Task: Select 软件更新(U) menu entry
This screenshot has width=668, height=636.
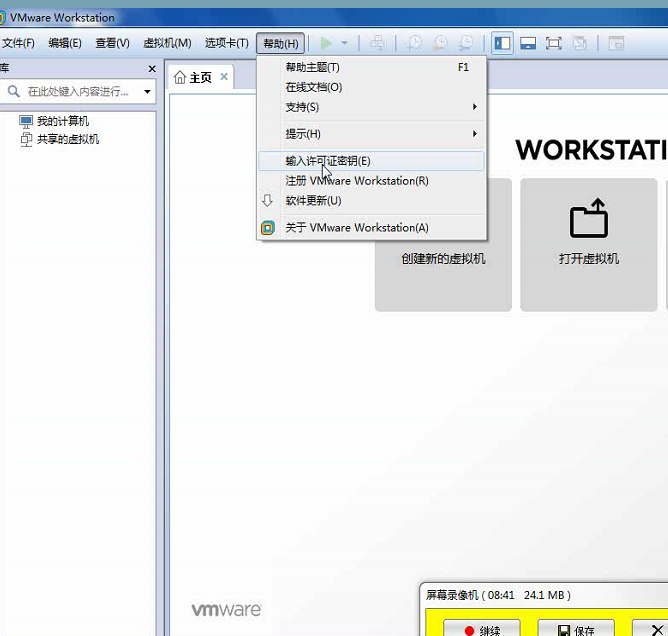Action: pos(371,201)
